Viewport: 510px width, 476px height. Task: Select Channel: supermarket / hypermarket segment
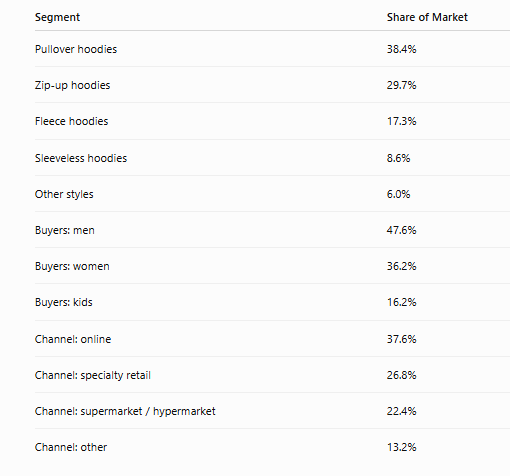125,411
